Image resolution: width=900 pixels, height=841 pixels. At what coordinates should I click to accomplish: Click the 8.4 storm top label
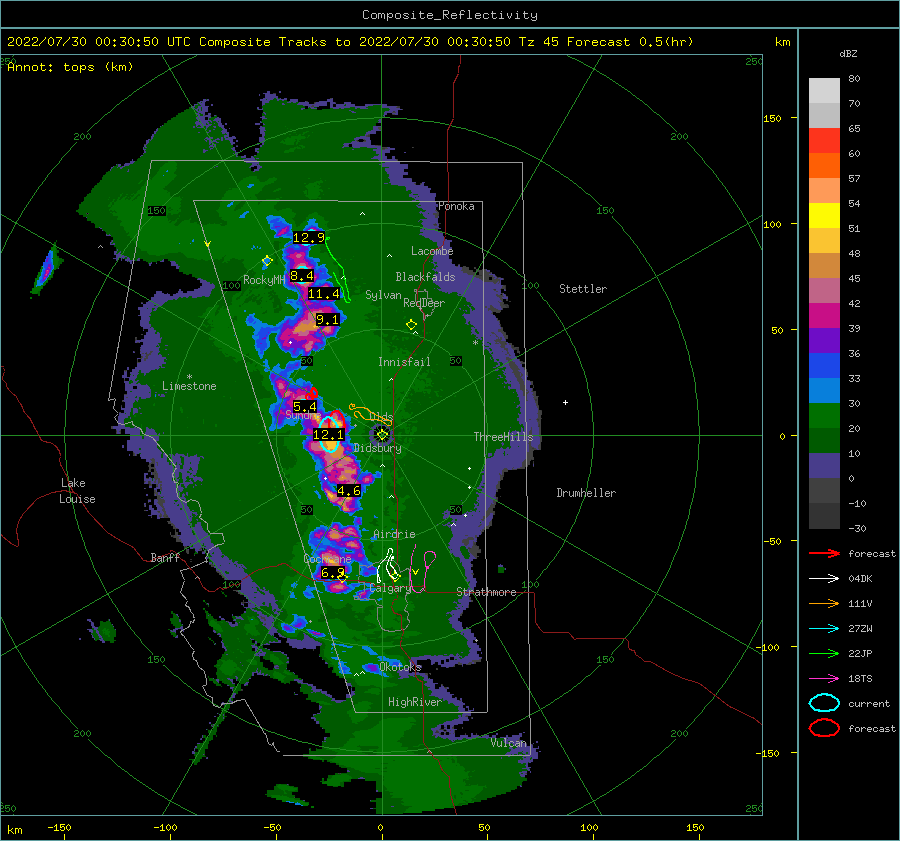pos(301,276)
